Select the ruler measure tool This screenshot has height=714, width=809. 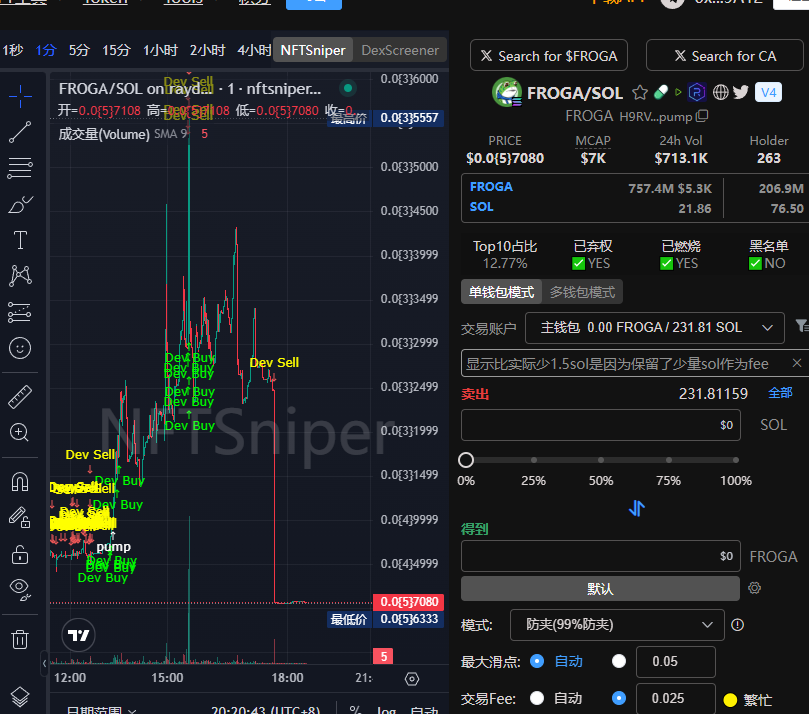coord(20,397)
